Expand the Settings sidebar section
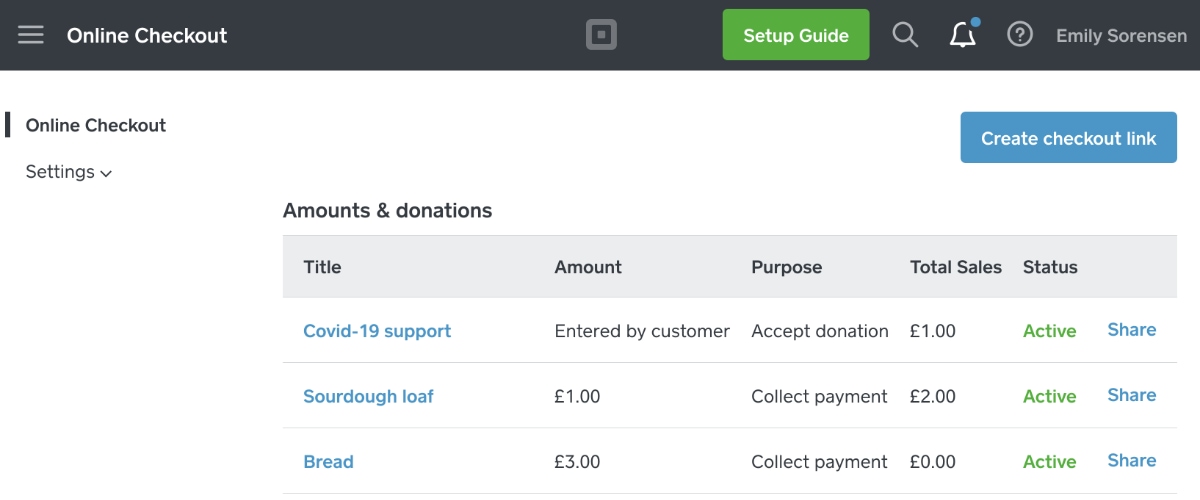1200x500 pixels. point(69,172)
